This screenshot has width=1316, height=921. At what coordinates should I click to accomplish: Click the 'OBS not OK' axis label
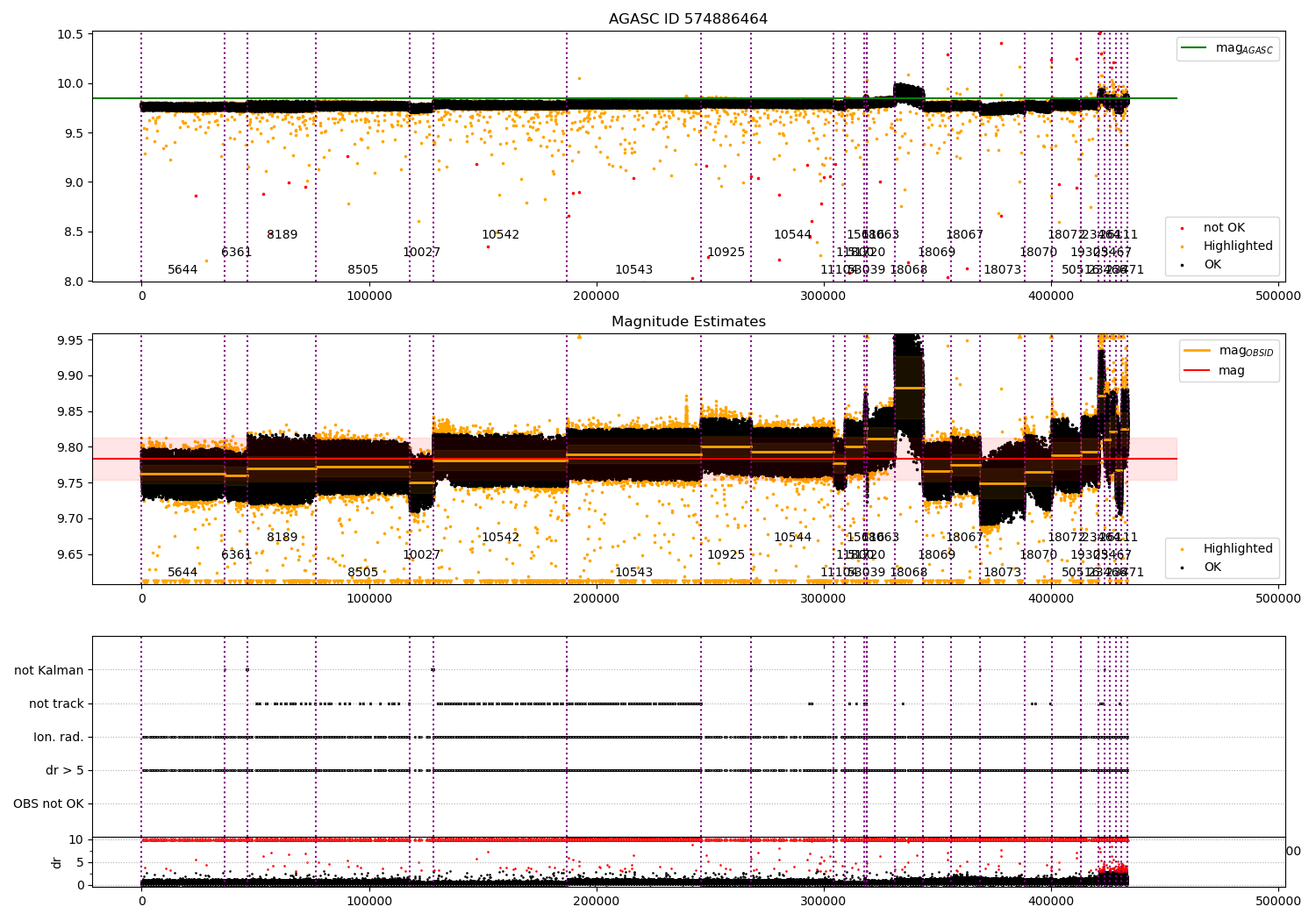[x=48, y=804]
